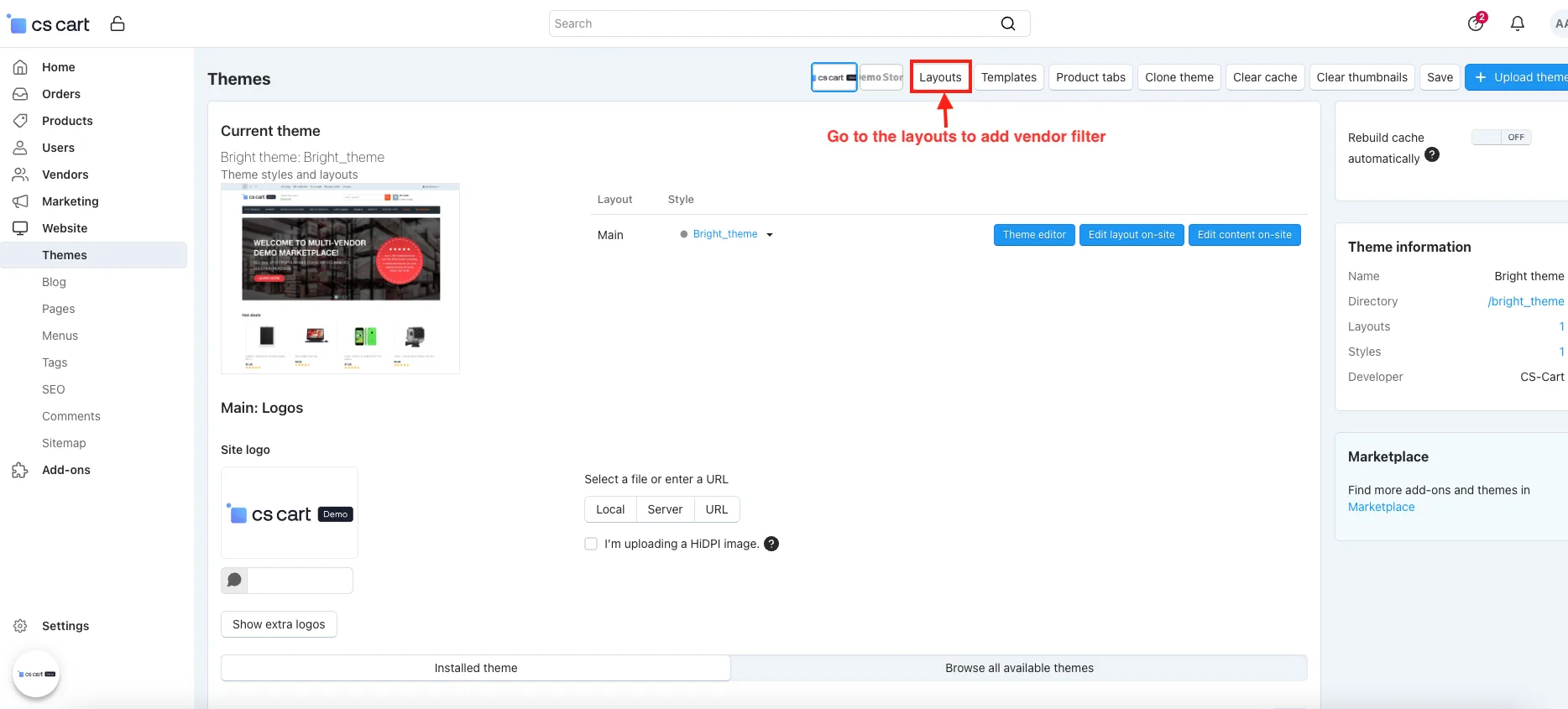Open Menus in the sidebar

pyautogui.click(x=60, y=336)
